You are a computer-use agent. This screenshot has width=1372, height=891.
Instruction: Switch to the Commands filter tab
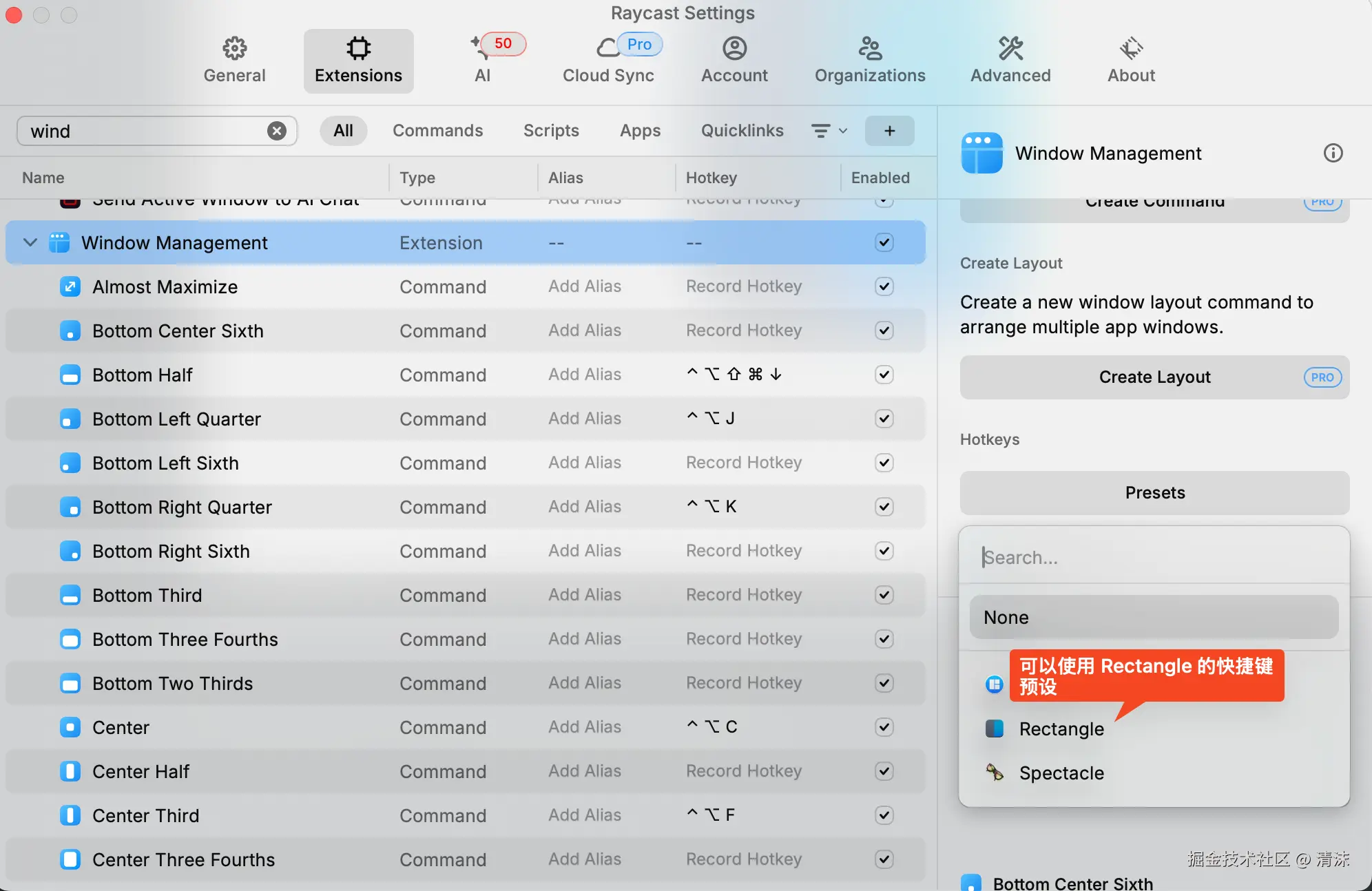coord(437,131)
